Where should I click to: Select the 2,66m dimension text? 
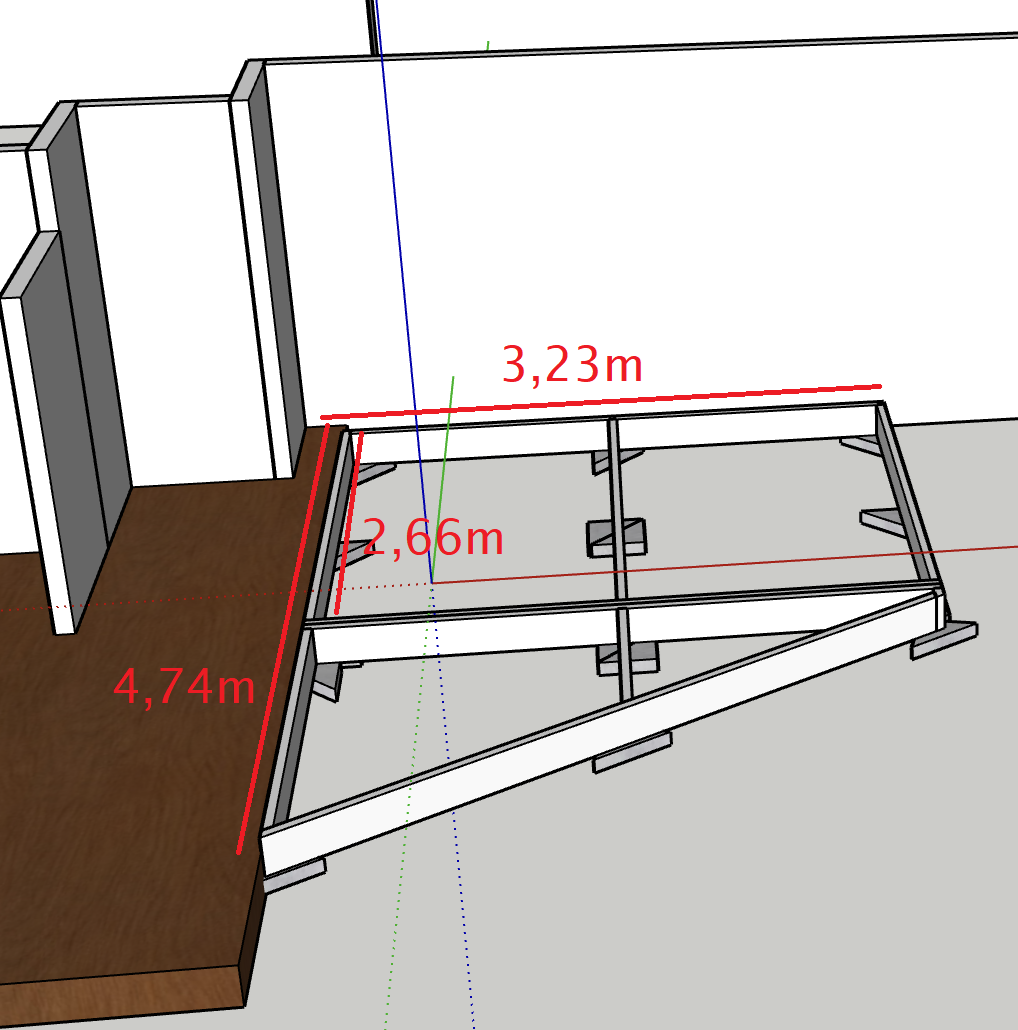click(434, 539)
